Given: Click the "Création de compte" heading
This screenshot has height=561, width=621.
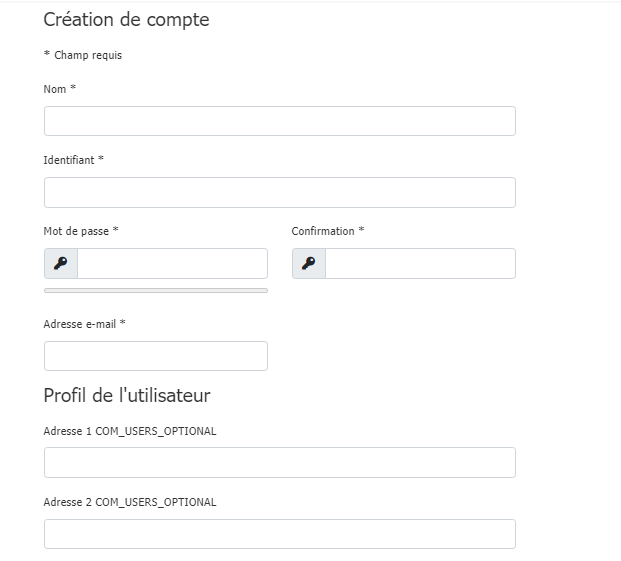Looking at the screenshot, I should [x=126, y=19].
